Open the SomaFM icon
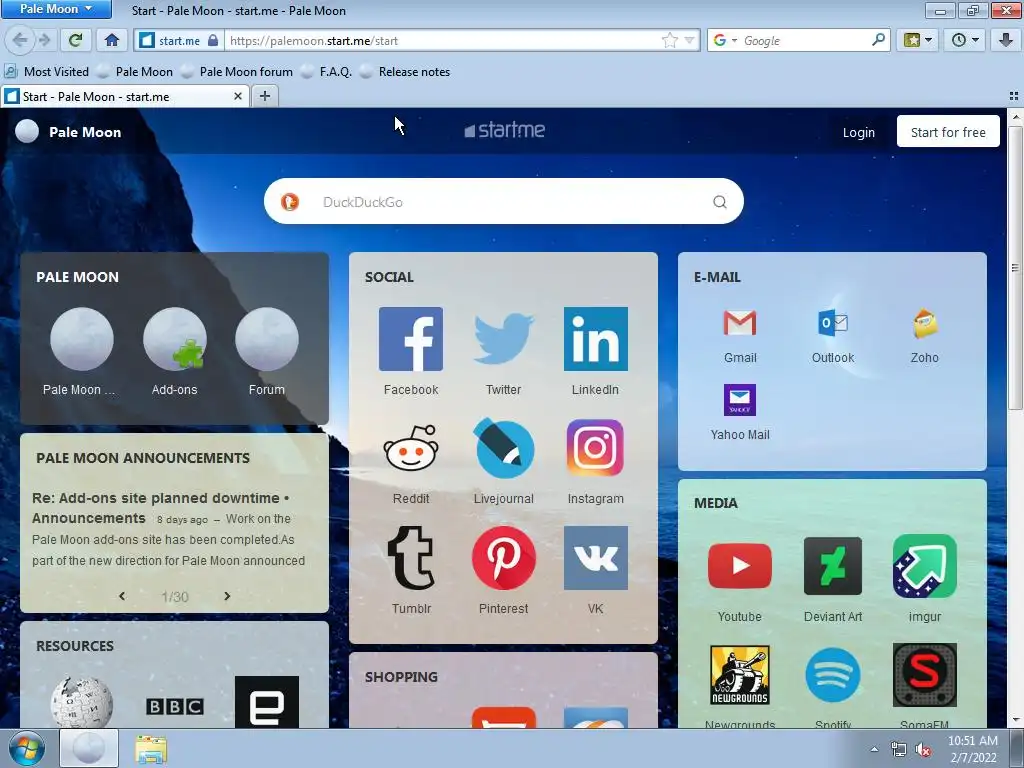 point(925,675)
